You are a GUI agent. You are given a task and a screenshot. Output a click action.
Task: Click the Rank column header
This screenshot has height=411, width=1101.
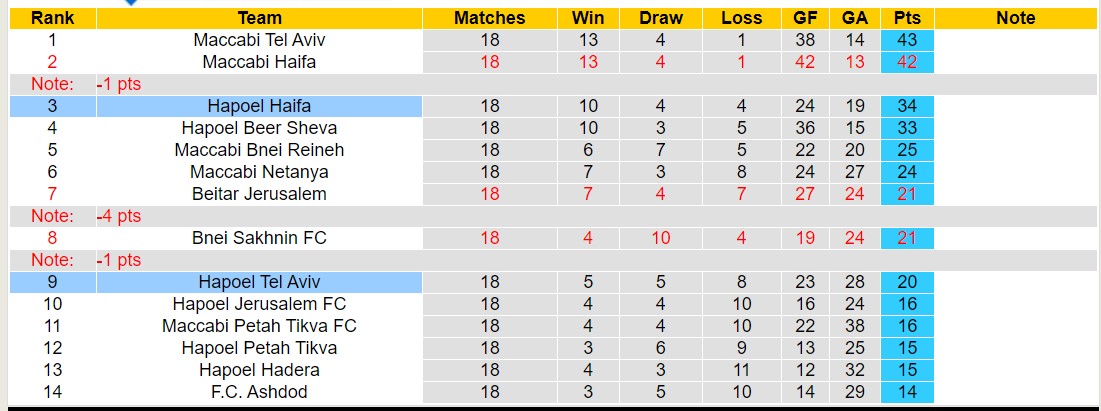(52, 18)
